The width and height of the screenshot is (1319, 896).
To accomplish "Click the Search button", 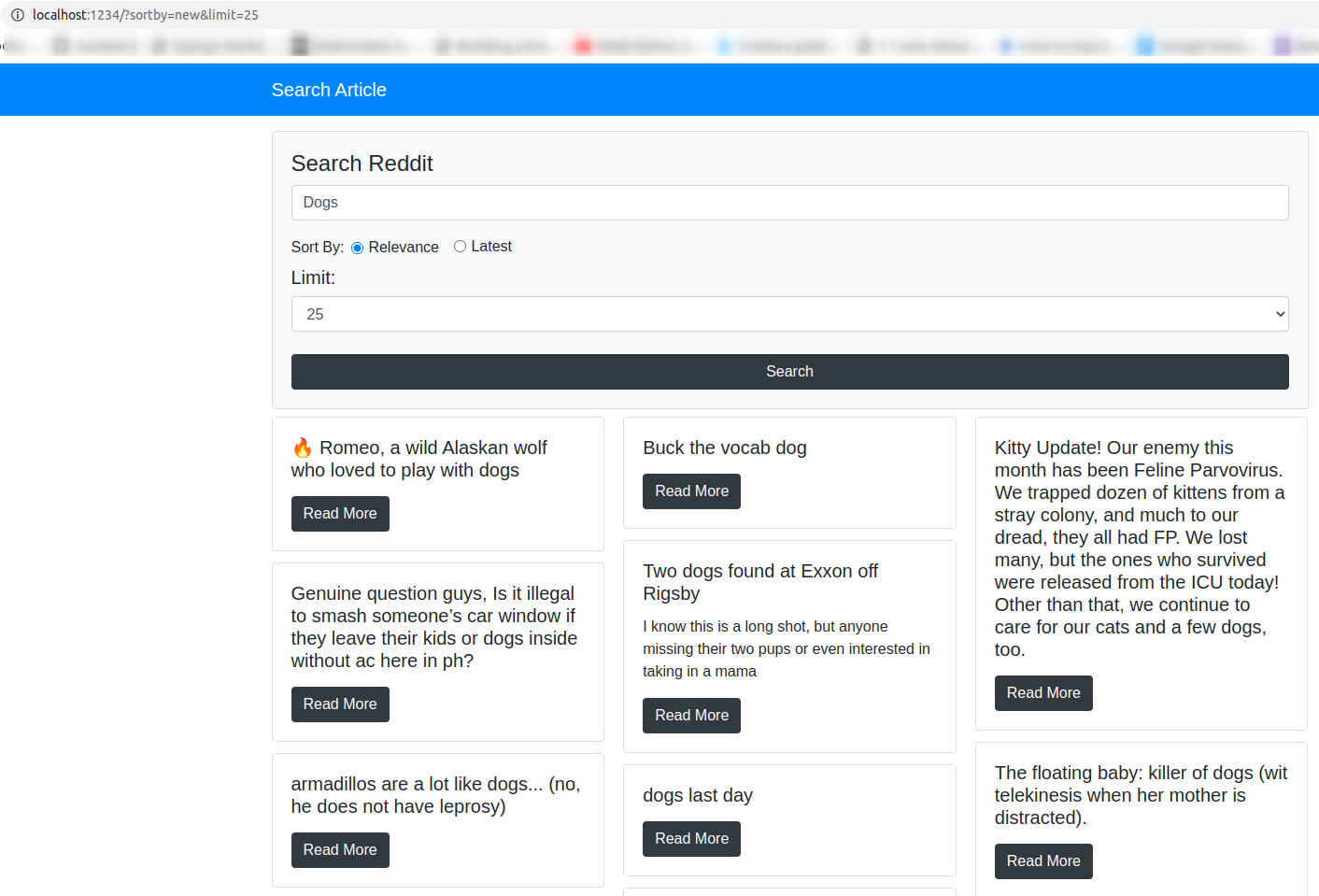I will point(789,371).
